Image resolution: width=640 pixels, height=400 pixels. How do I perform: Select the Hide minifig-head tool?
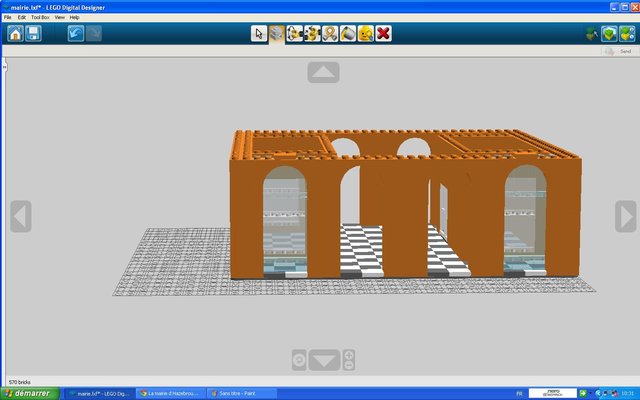pyautogui.click(x=365, y=34)
